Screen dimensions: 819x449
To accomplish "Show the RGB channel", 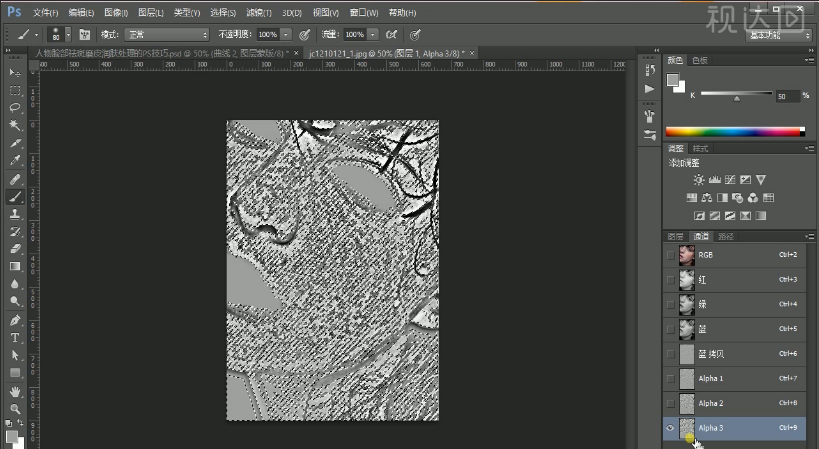I will point(671,255).
